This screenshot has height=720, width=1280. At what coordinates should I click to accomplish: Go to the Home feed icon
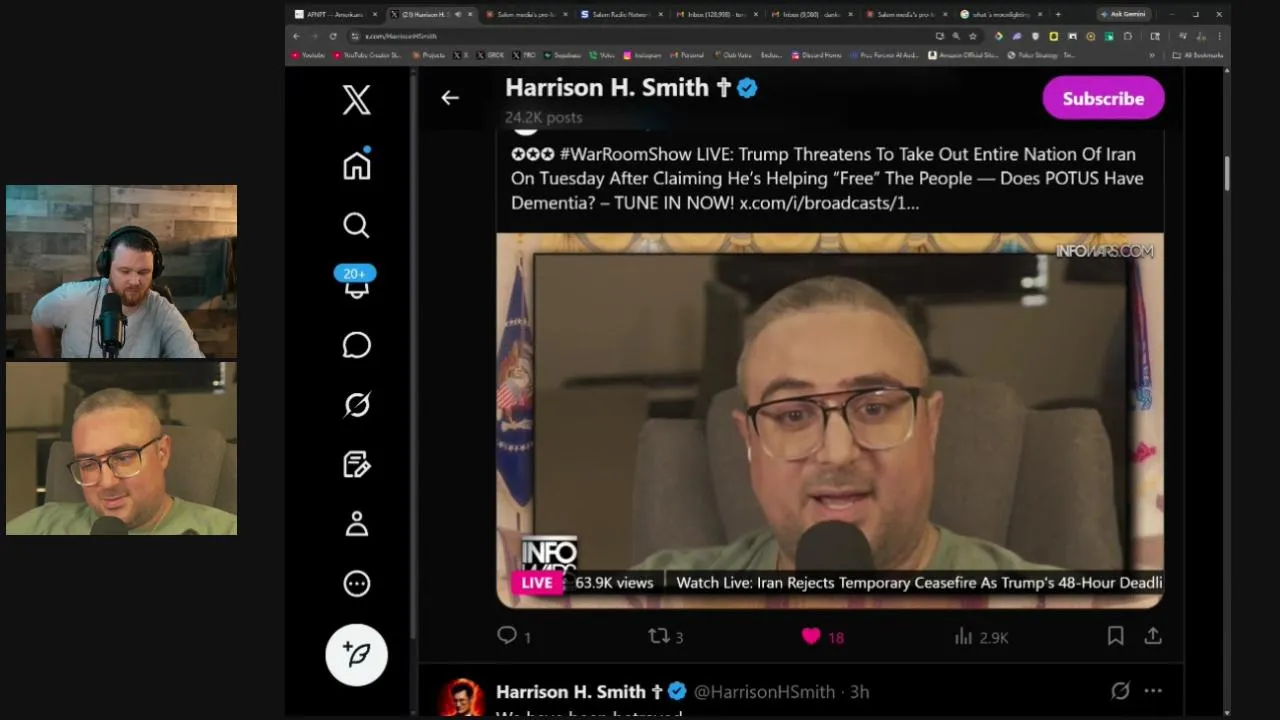(356, 165)
